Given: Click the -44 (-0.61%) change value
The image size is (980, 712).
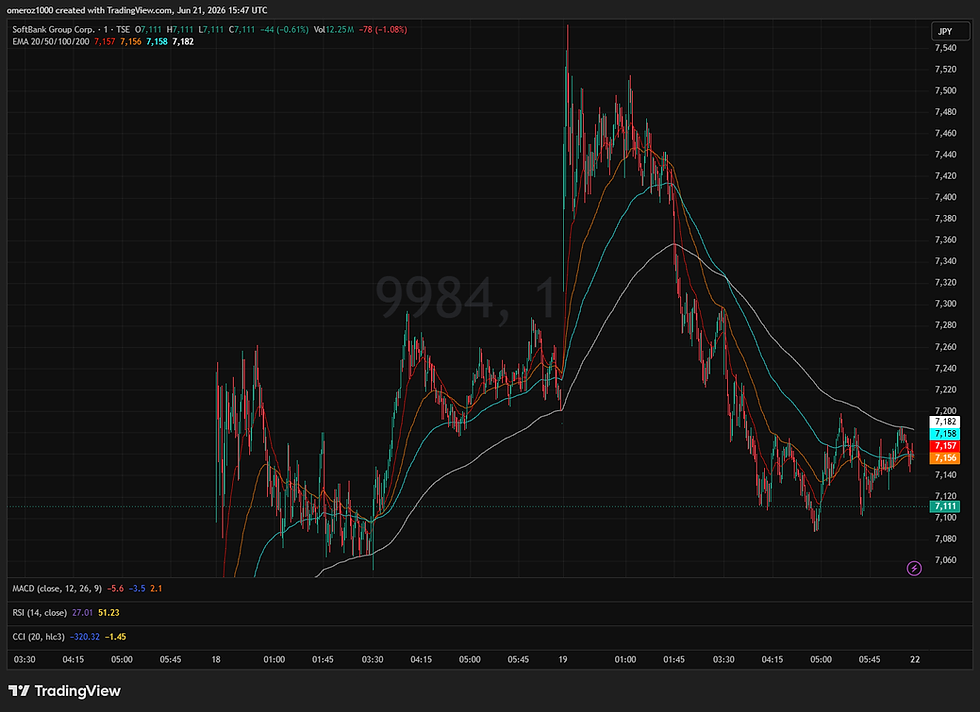Looking at the screenshot, I should pos(284,29).
